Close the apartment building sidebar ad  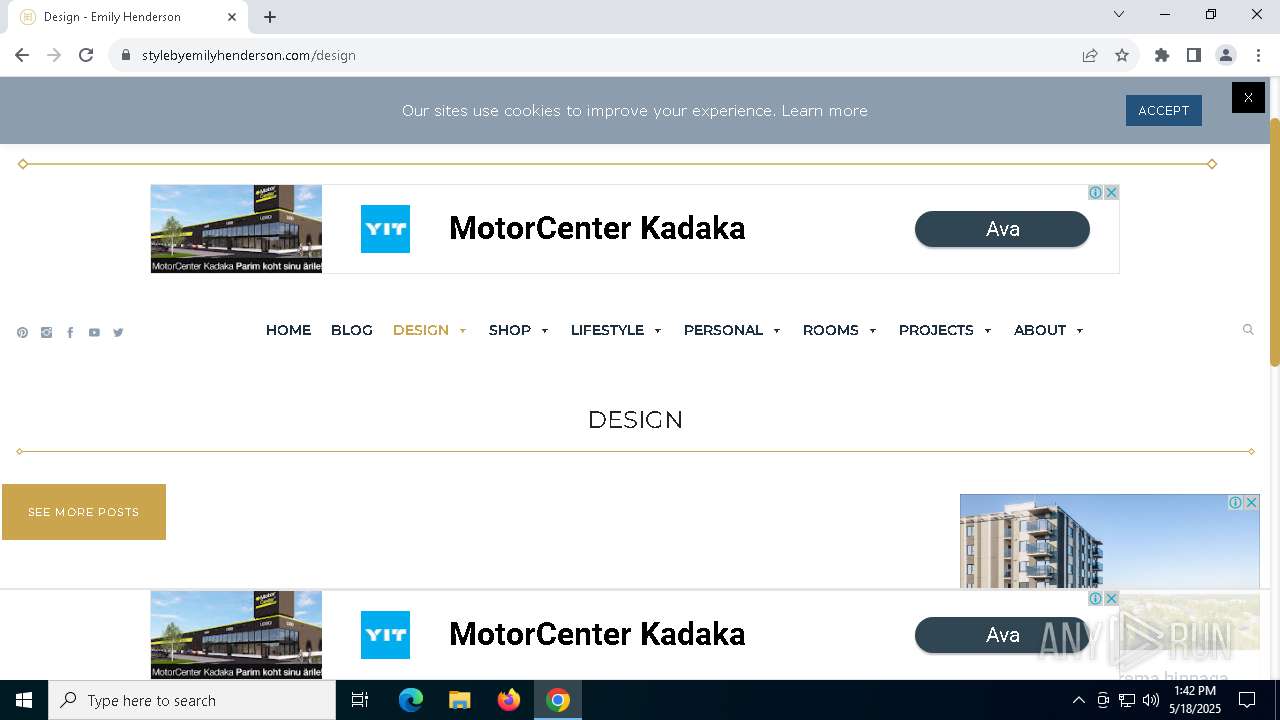pyautogui.click(x=1251, y=502)
